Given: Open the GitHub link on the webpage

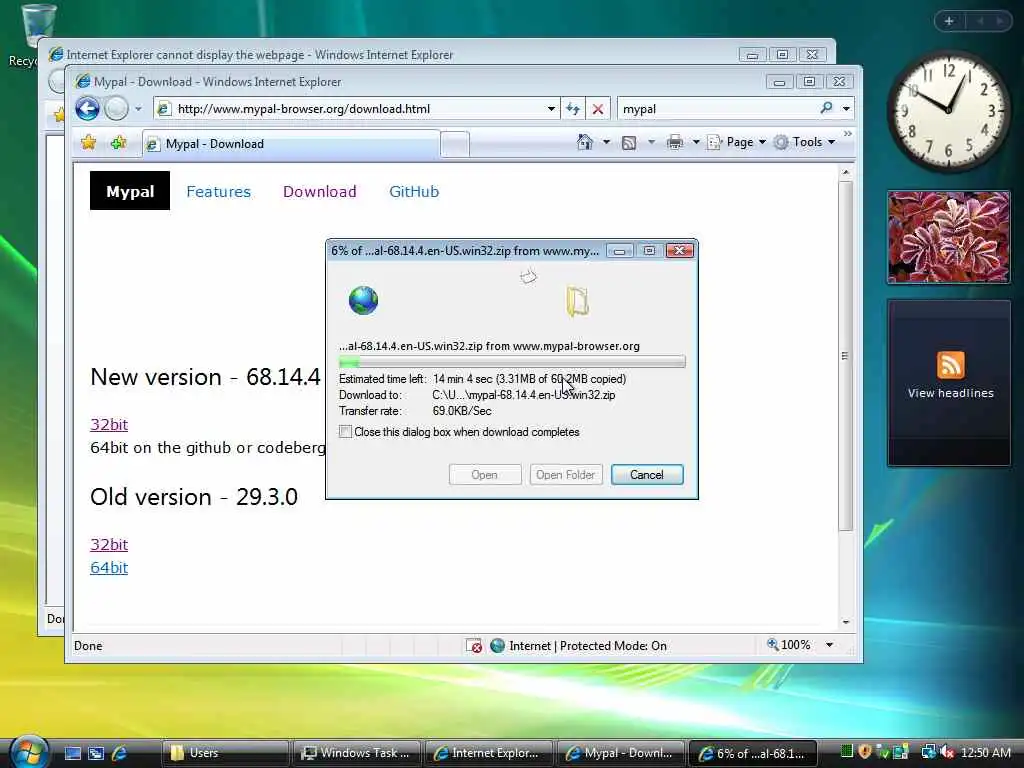Looking at the screenshot, I should pos(414,191).
